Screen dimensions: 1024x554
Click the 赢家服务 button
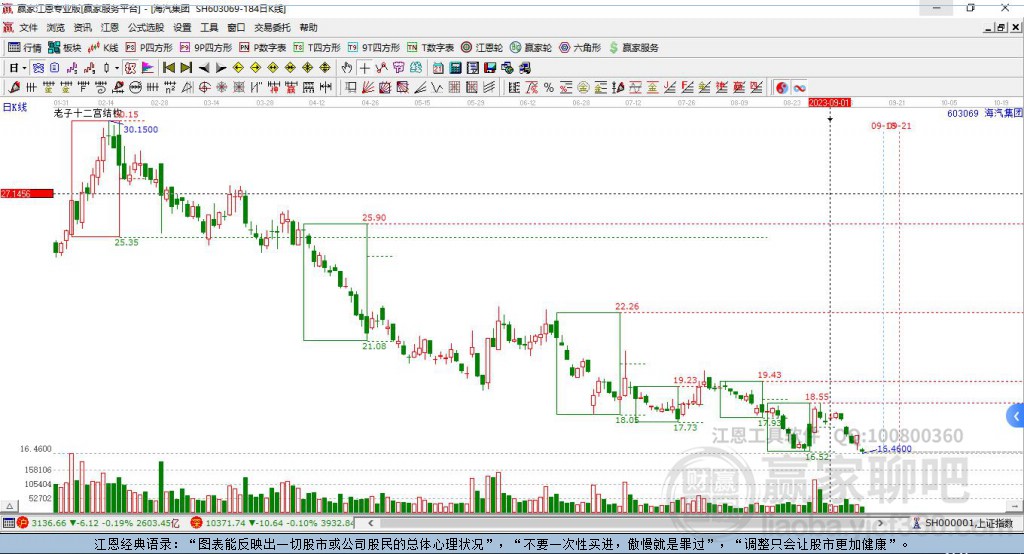[633, 48]
